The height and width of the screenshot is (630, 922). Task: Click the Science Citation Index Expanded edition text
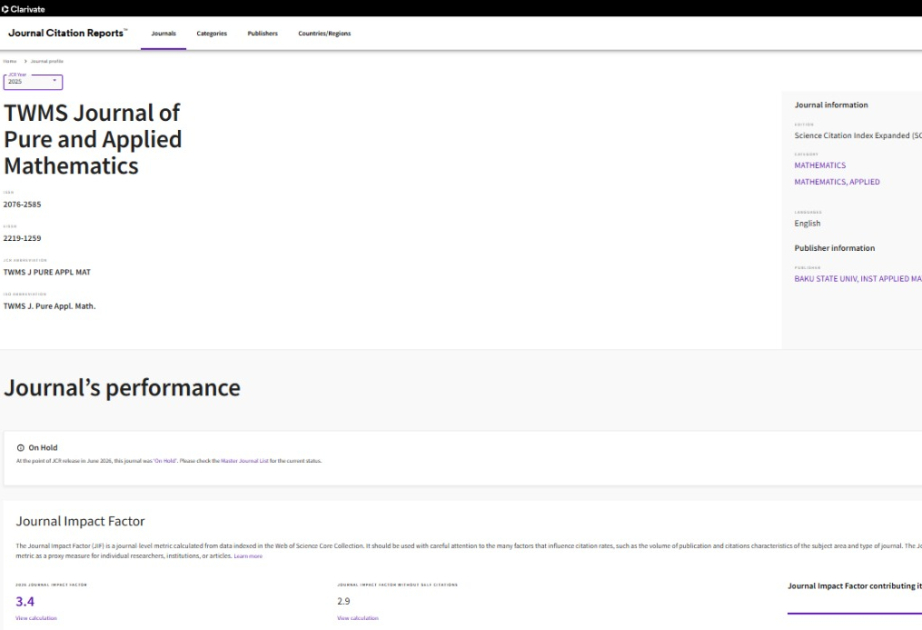[858, 135]
